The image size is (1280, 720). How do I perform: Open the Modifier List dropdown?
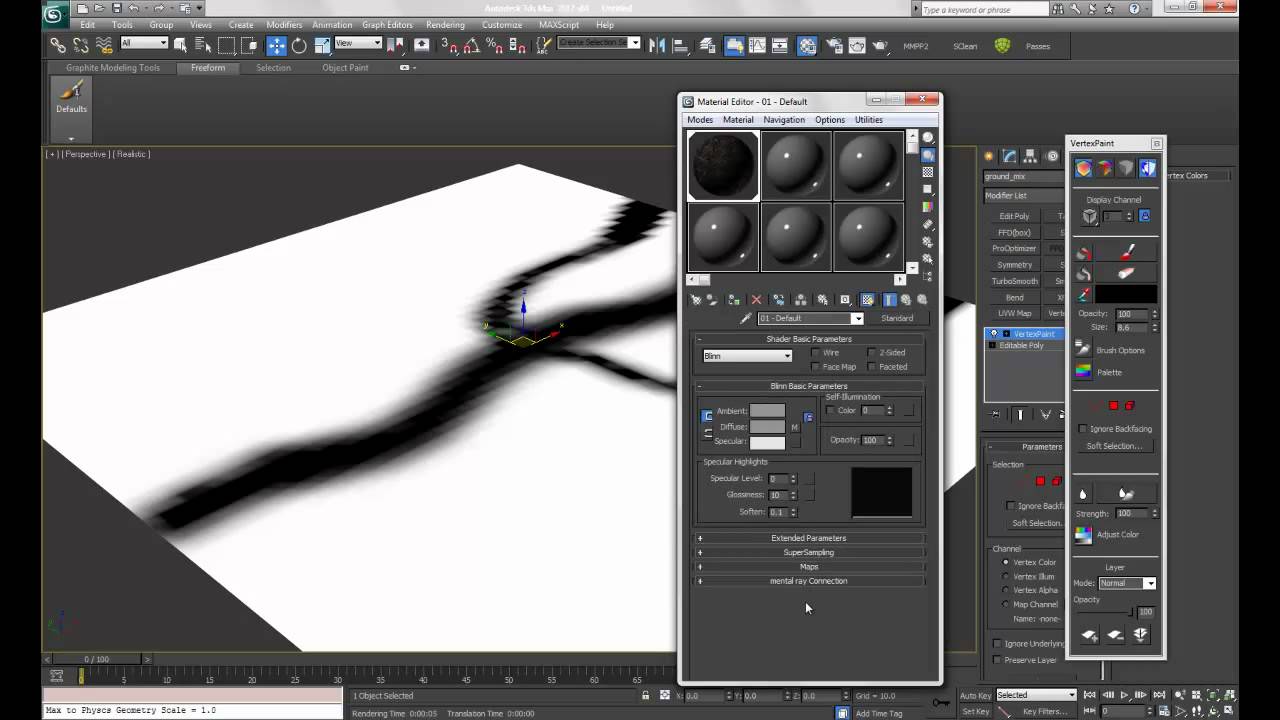[1024, 196]
